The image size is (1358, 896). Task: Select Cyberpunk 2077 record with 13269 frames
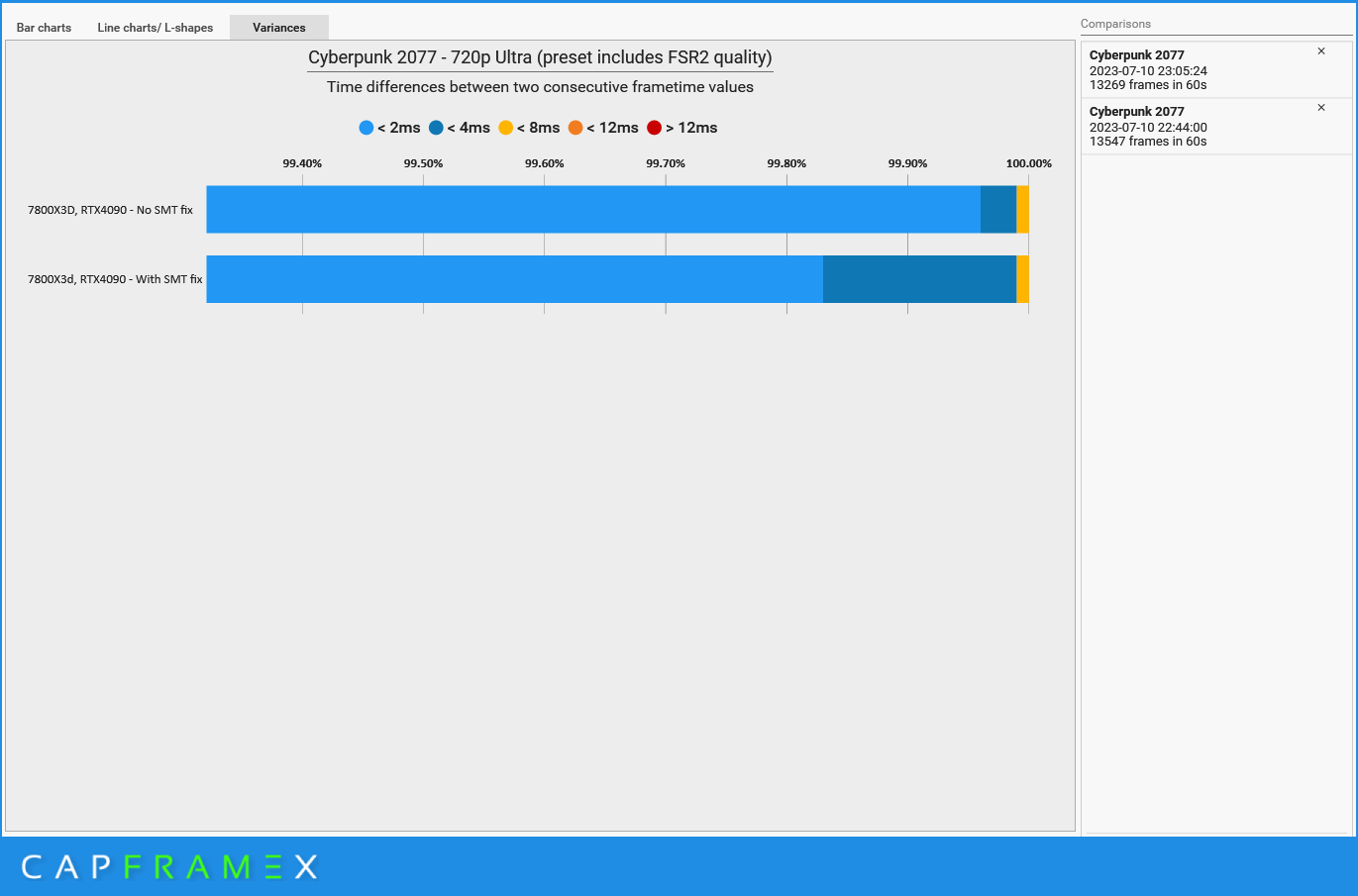pyautogui.click(x=1216, y=69)
